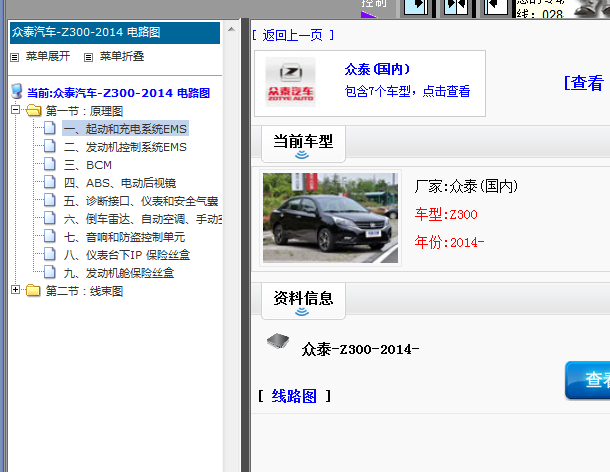Click the 众泰-Z300-2014- info title
This screenshot has width=610, height=472.
360,349
